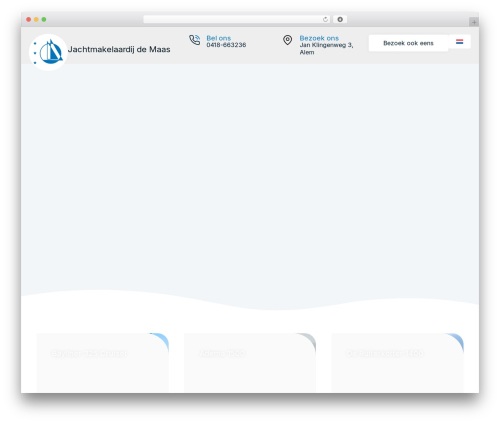Click the map pin location icon
500x423 pixels.
[287, 40]
